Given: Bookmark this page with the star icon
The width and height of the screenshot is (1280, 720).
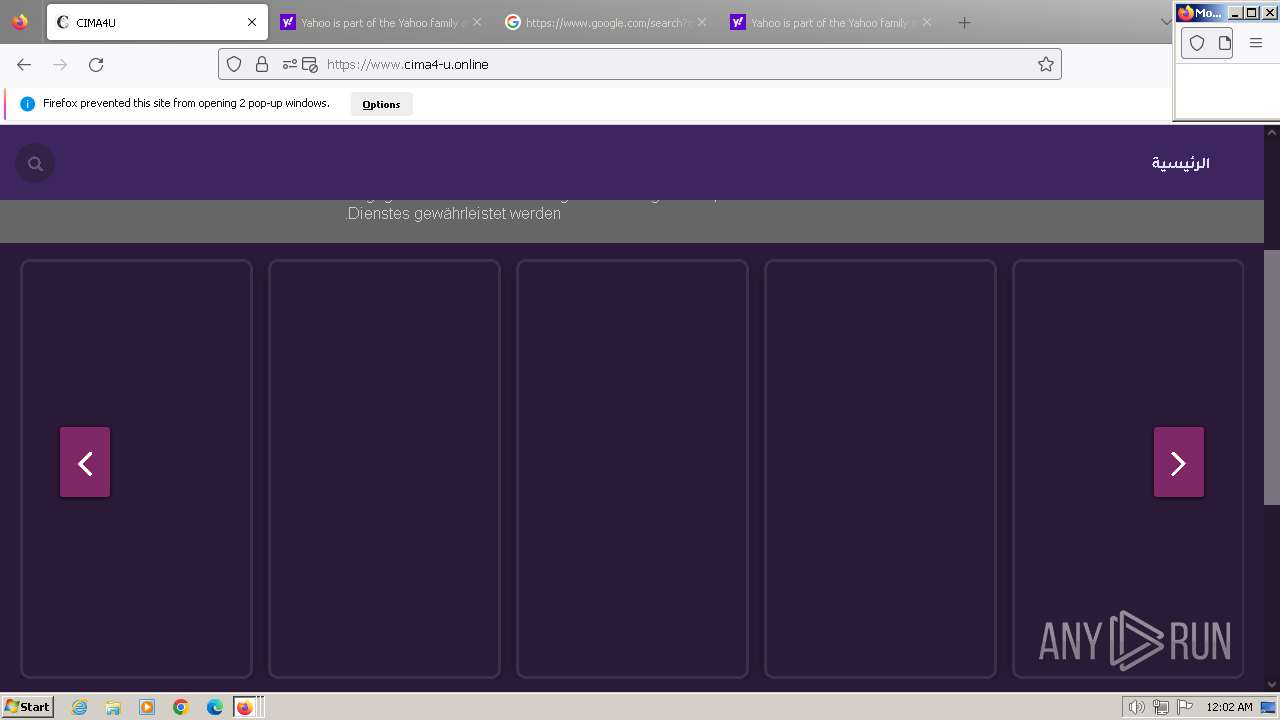Looking at the screenshot, I should click(x=1046, y=64).
